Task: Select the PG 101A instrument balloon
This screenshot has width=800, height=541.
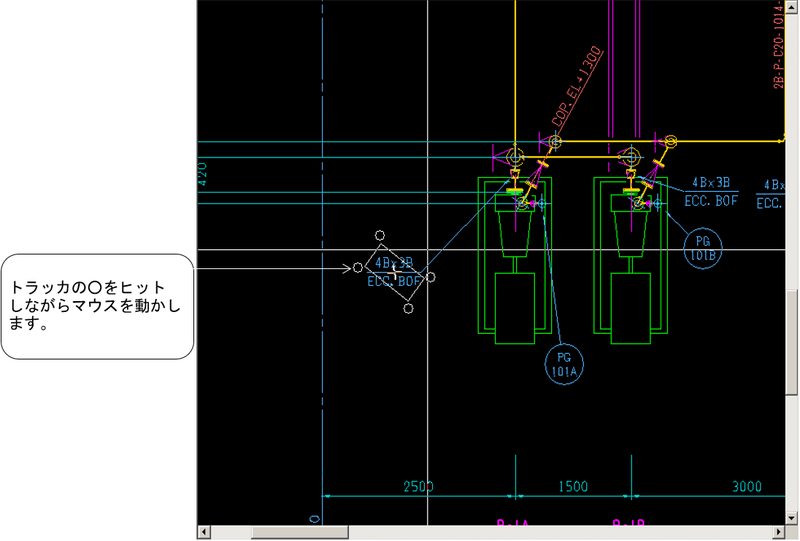Action: tap(563, 363)
